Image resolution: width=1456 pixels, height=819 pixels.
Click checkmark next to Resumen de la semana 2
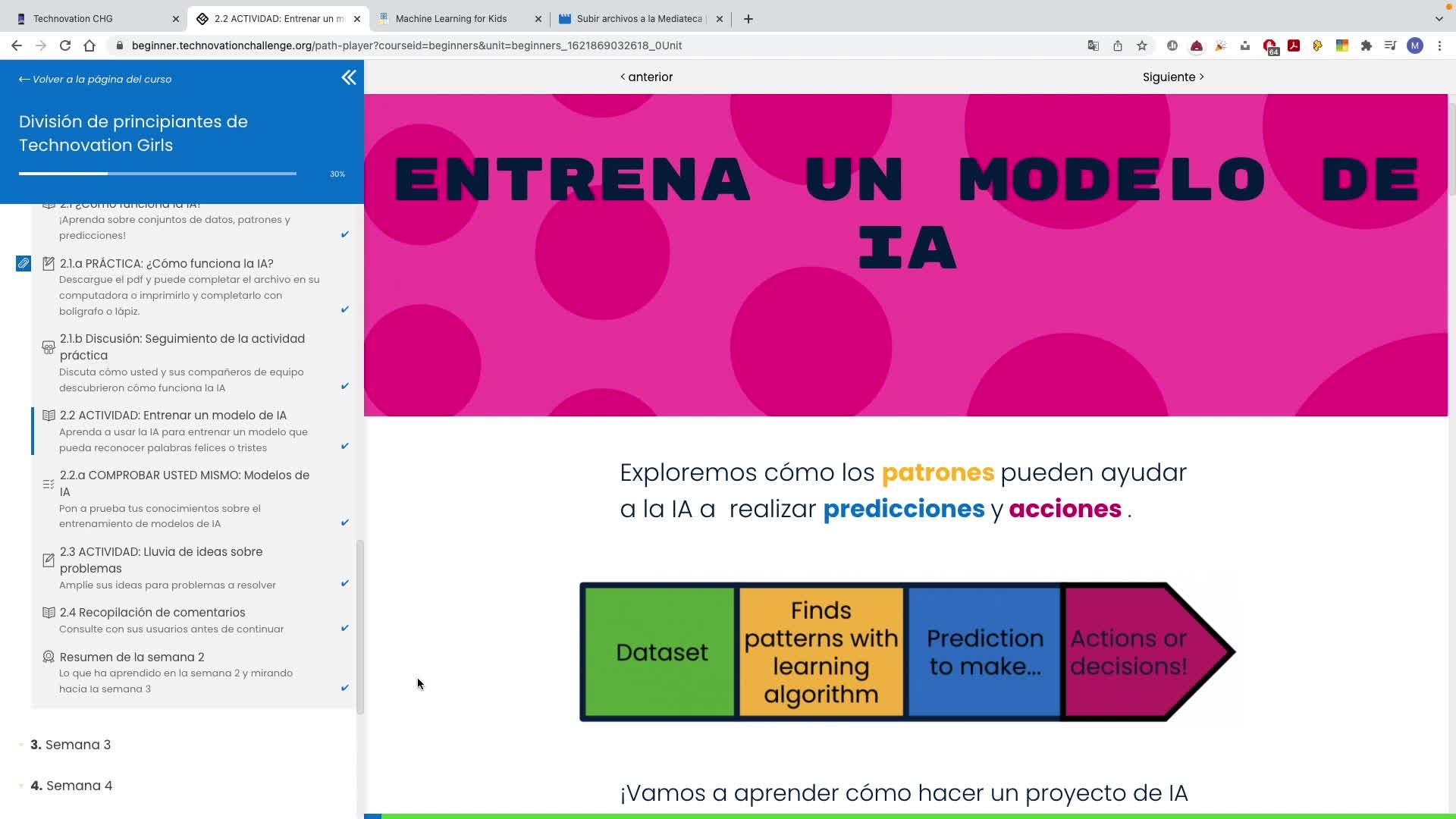click(x=344, y=688)
